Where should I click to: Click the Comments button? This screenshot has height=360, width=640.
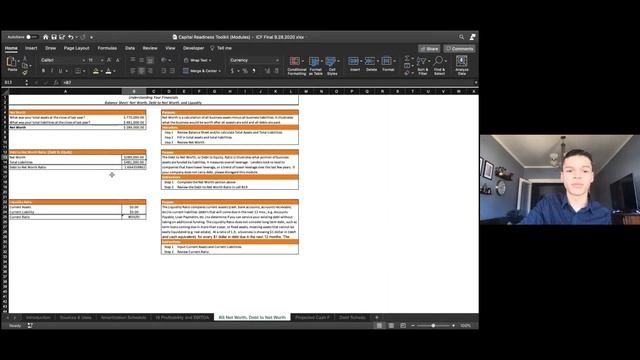point(460,49)
